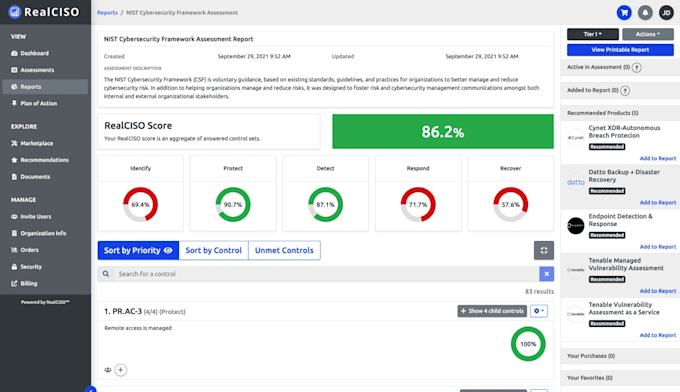Add Cynet XDR product to report
This screenshot has width=680, height=392.
coord(657,158)
